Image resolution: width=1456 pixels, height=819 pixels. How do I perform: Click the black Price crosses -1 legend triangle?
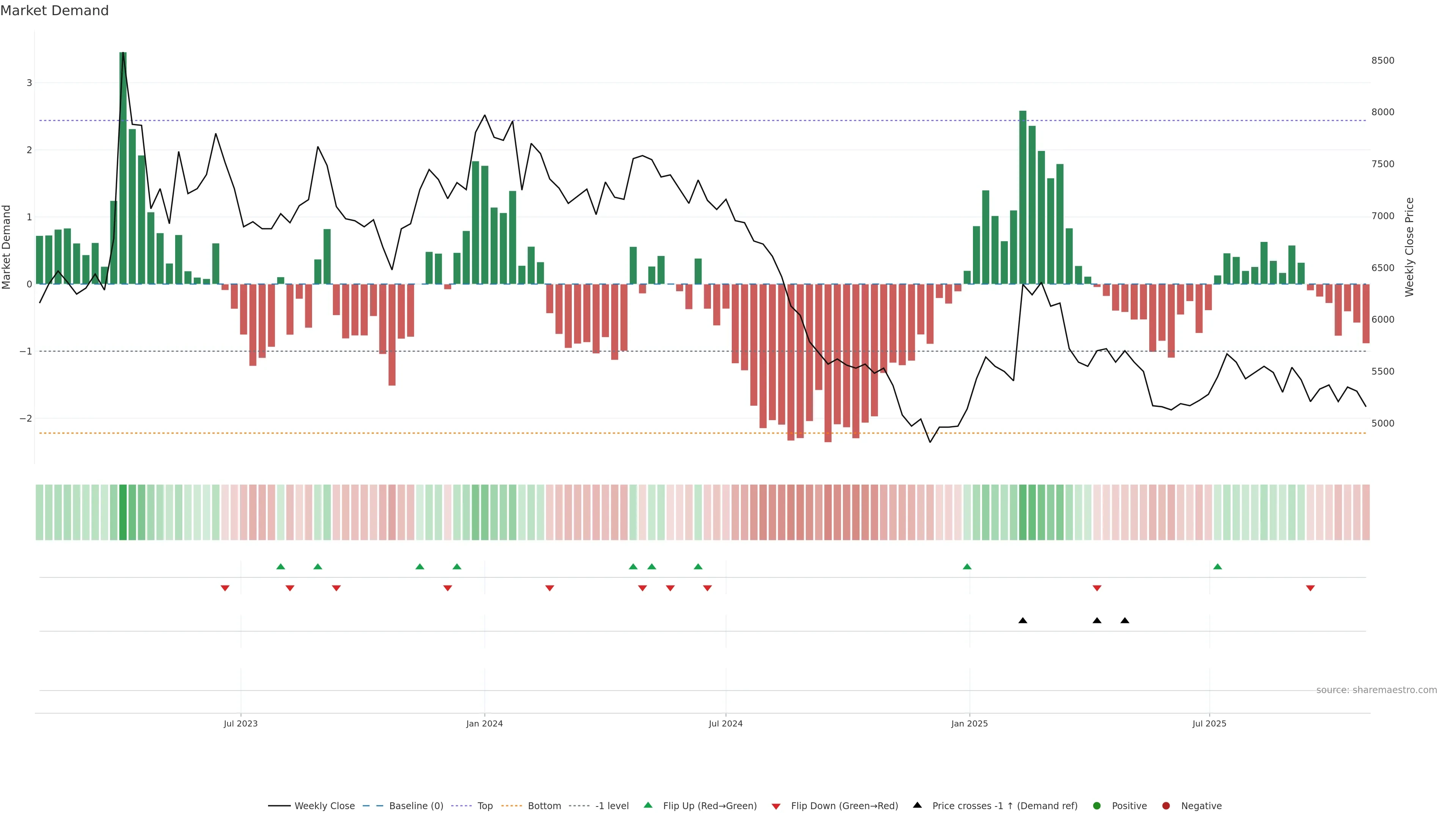pyautogui.click(x=917, y=805)
